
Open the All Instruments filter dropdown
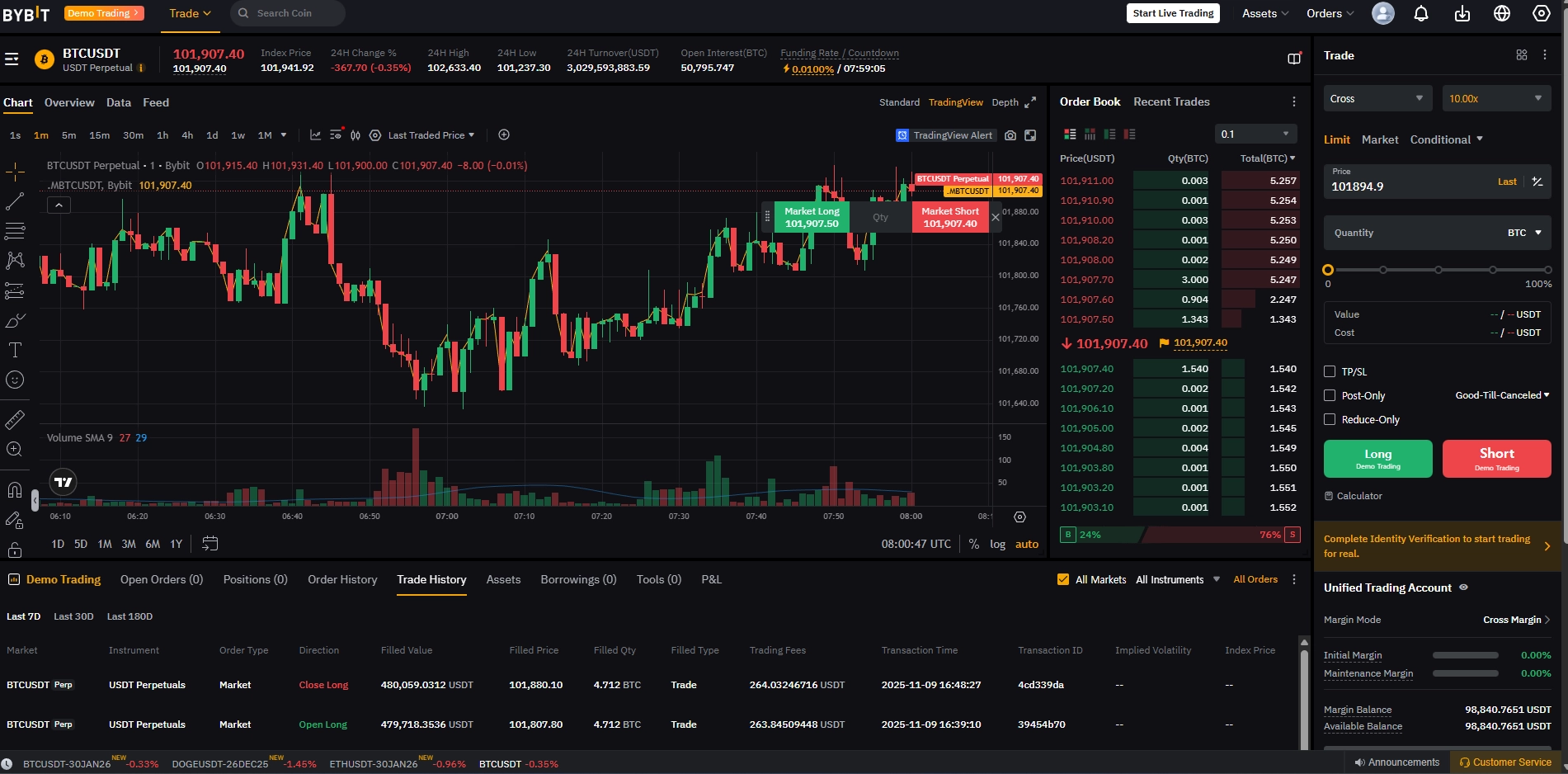click(x=1178, y=579)
